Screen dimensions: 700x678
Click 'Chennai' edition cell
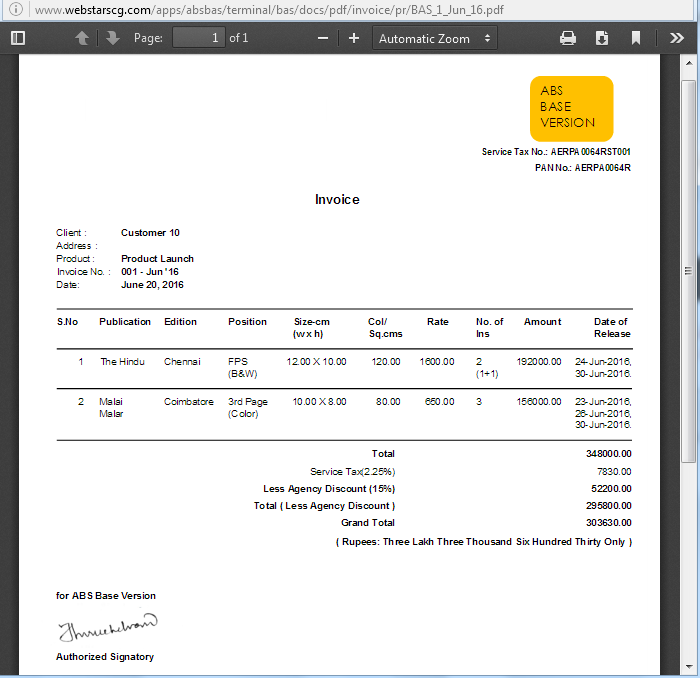[182, 362]
